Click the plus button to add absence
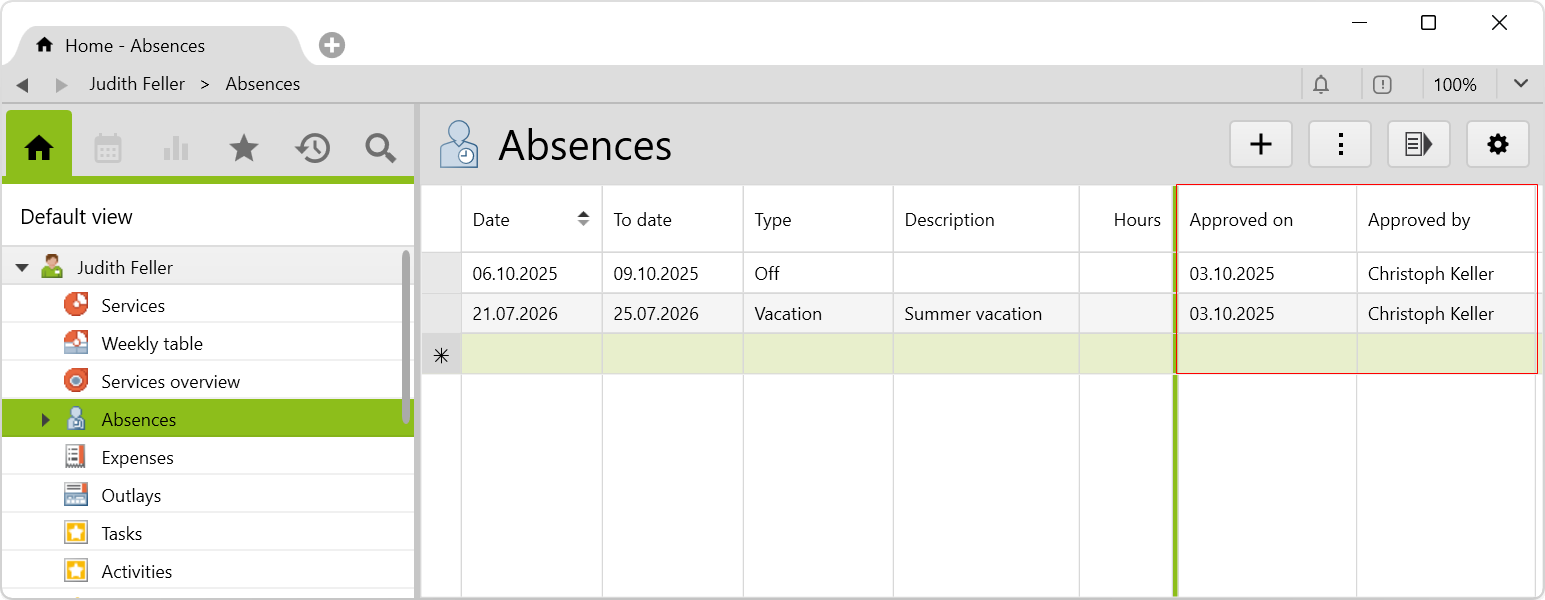 [1261, 145]
